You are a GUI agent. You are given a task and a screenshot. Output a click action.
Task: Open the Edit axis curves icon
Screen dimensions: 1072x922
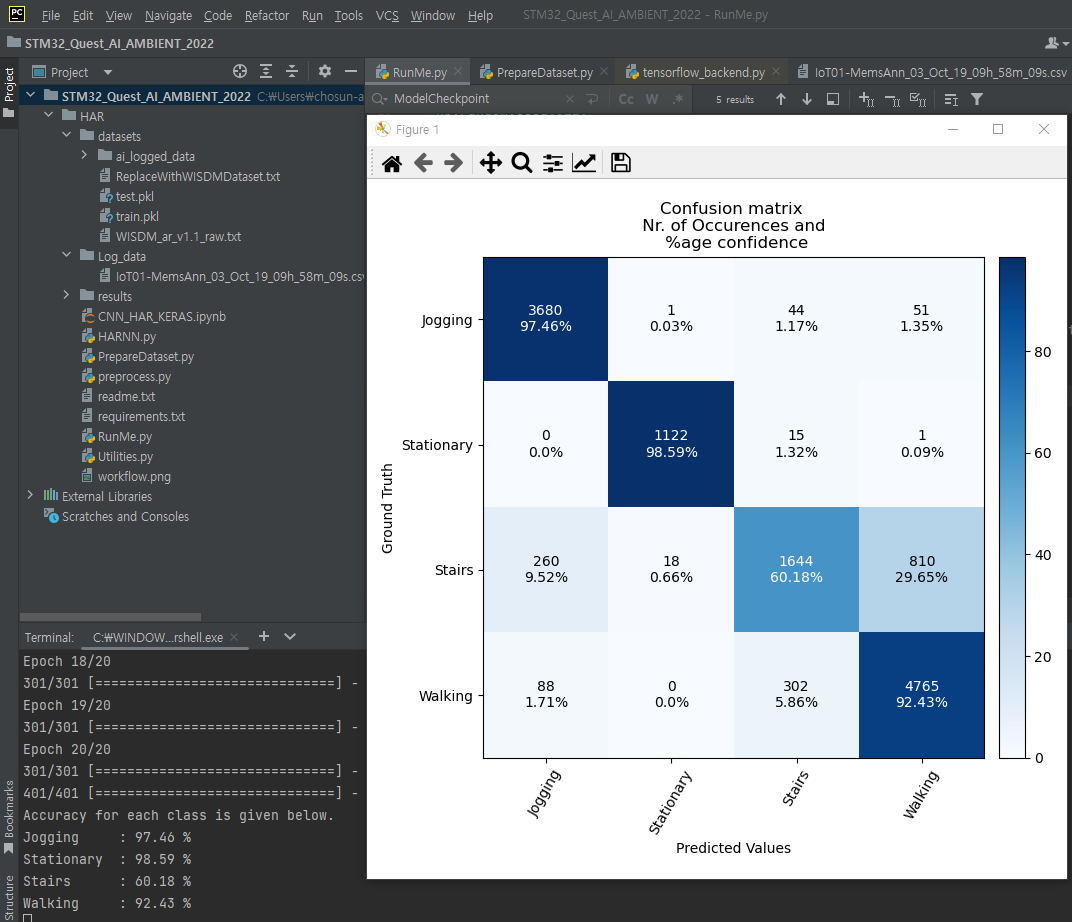point(584,163)
